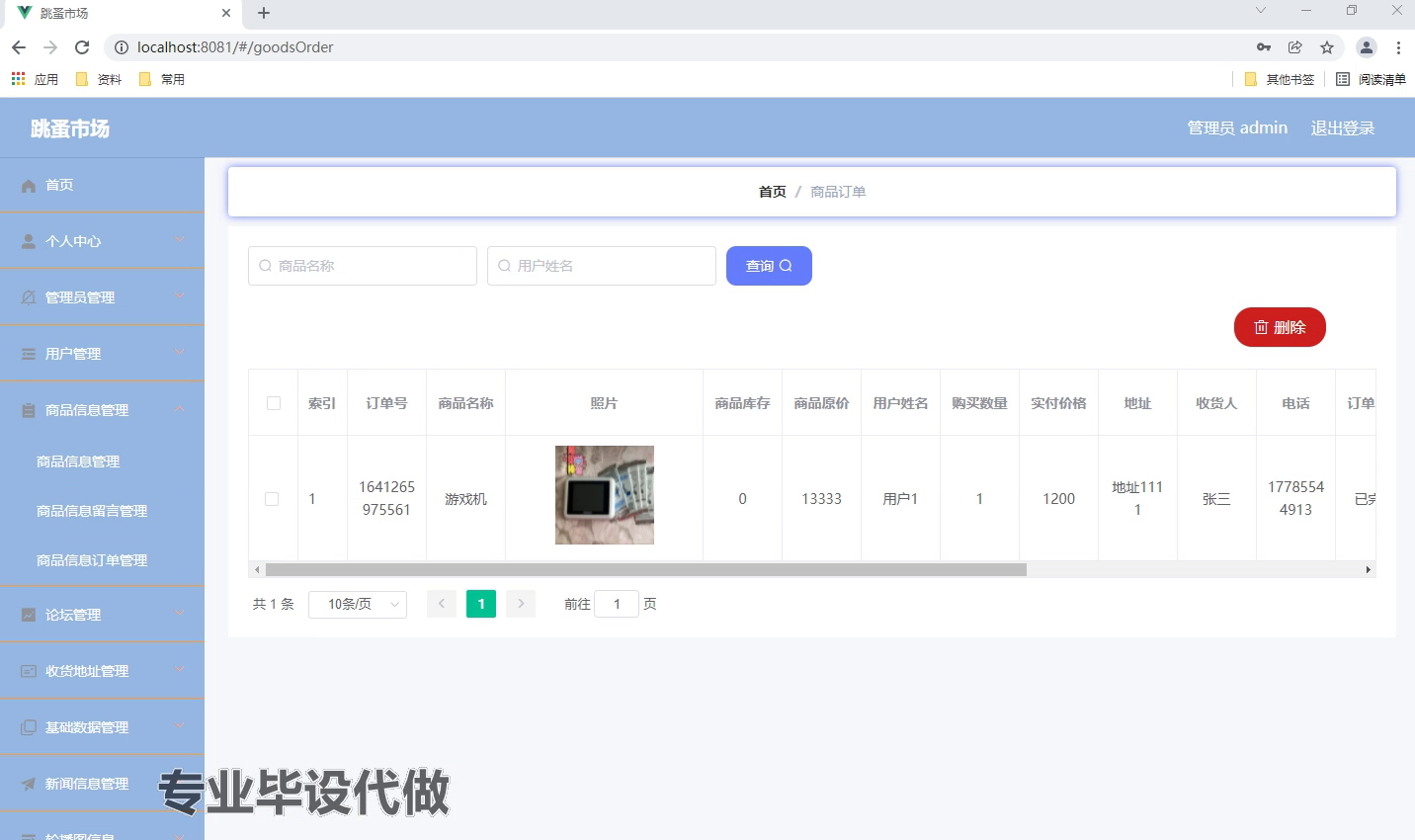Image resolution: width=1415 pixels, height=840 pixels.
Task: Click 退出登录 to log out
Action: (1343, 127)
